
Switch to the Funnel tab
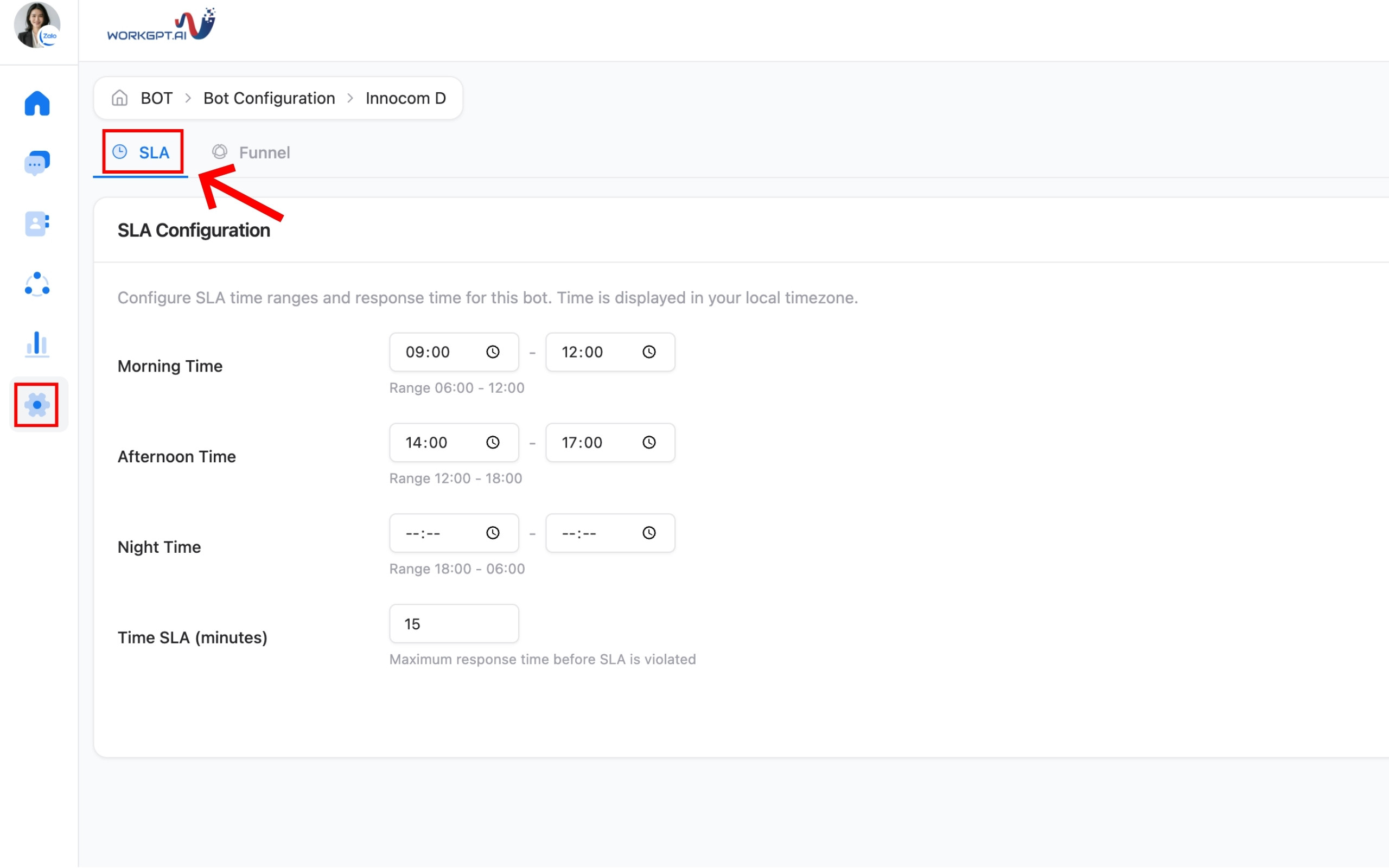(x=251, y=152)
